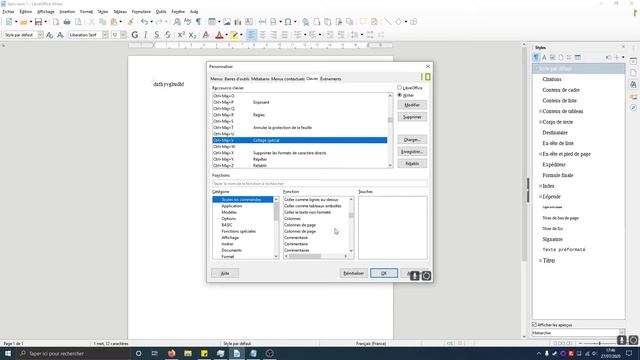Expand the Titre style entry
The width and height of the screenshot is (640, 360).
coord(540,260)
